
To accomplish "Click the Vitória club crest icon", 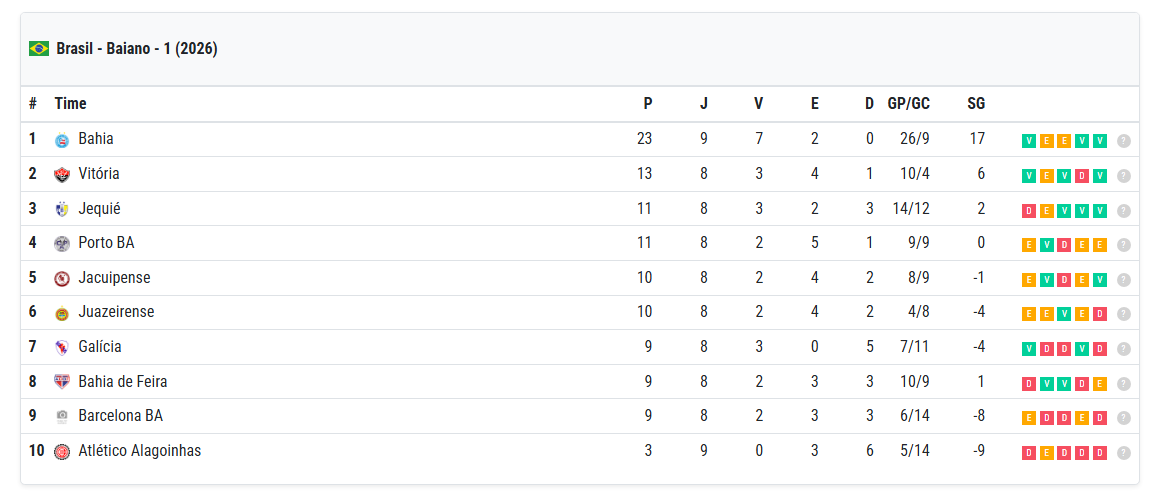I will [x=62, y=175].
